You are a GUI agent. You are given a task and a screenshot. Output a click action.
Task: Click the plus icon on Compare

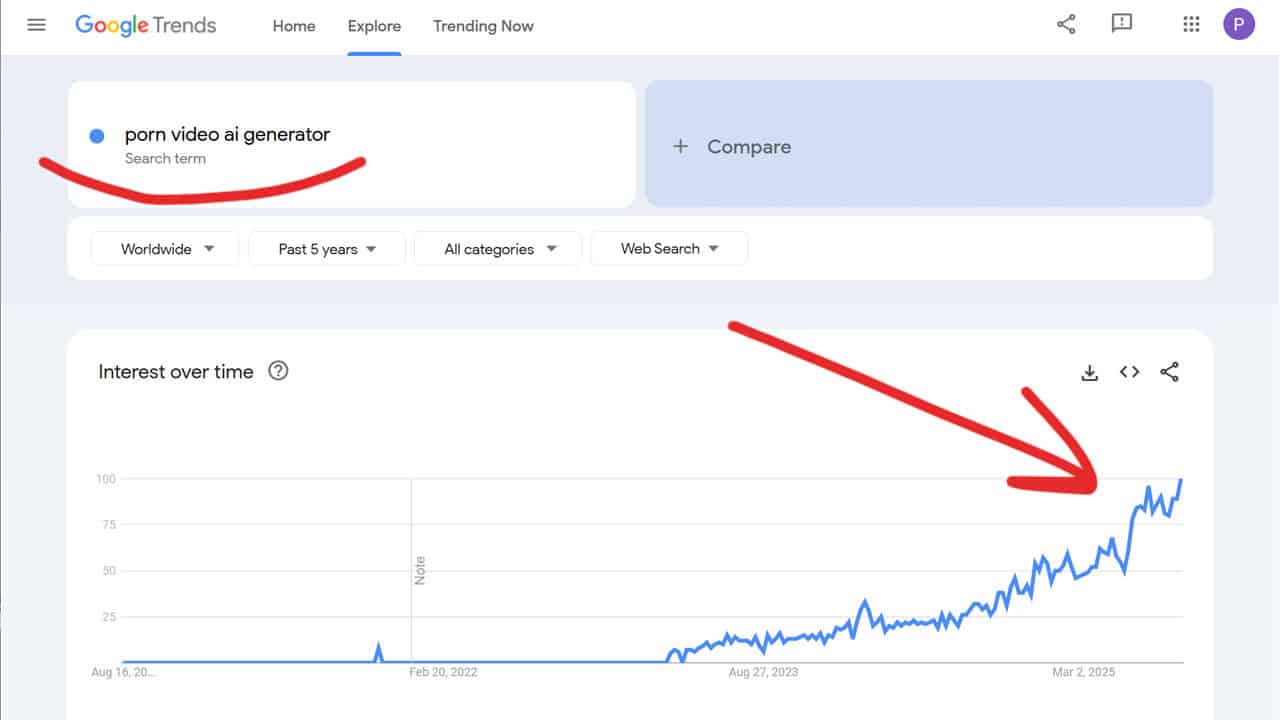(680, 146)
